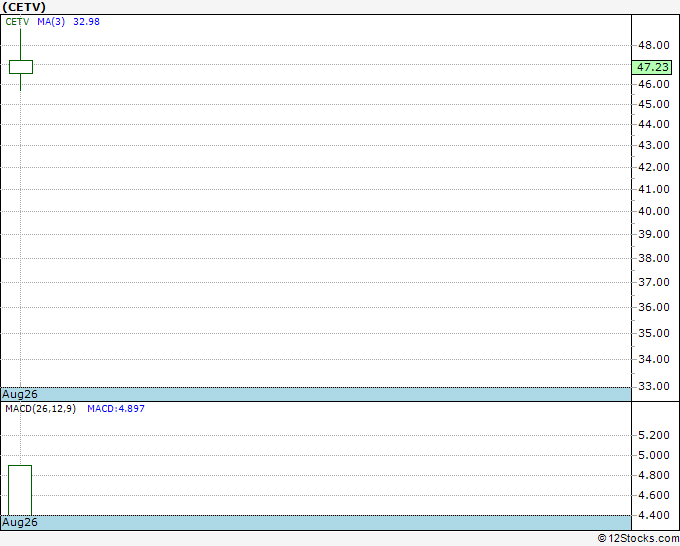680x546 pixels.
Task: Click the 46.00 price axis label
Action: (654, 84)
